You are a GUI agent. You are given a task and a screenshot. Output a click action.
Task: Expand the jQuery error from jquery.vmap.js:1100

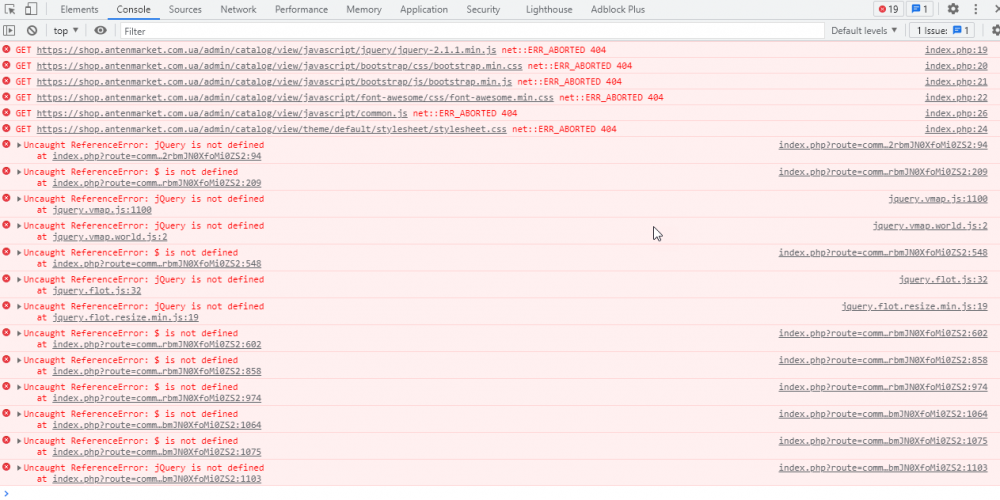pyautogui.click(x=19, y=198)
